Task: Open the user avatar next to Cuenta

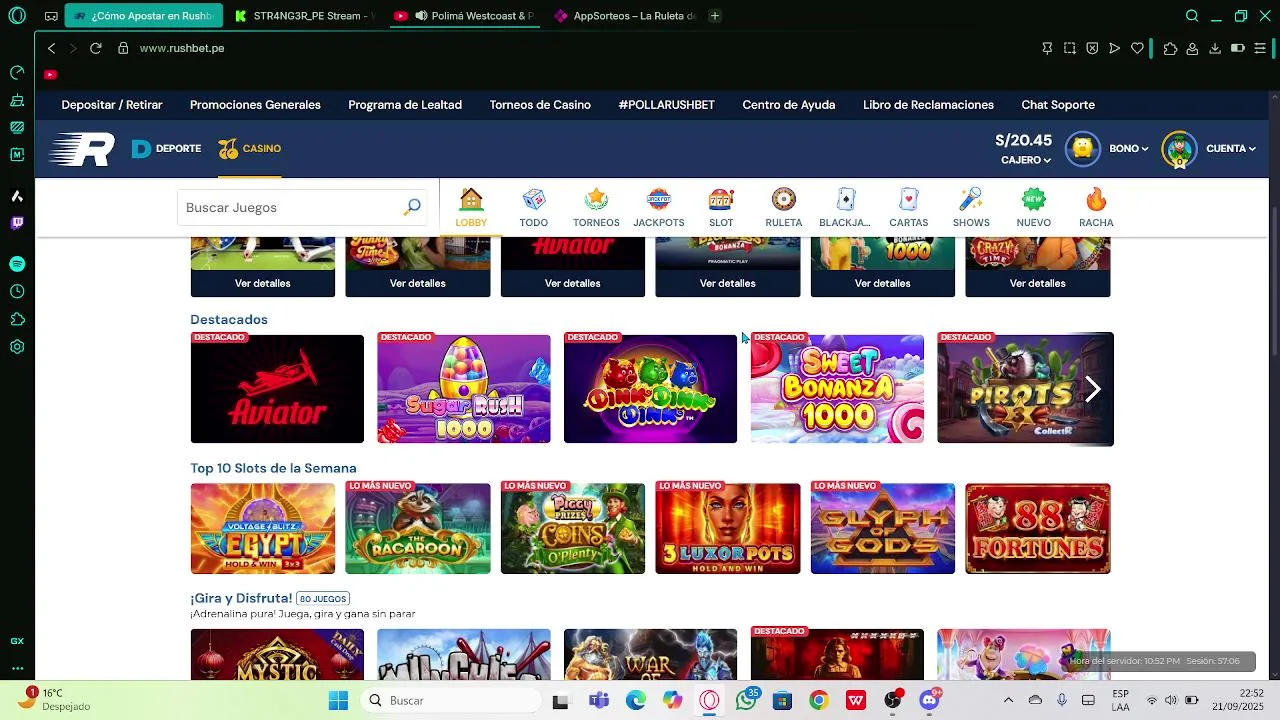Action: (1179, 149)
